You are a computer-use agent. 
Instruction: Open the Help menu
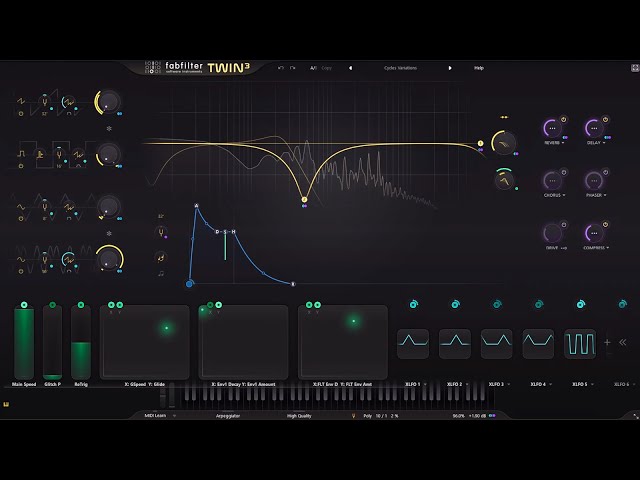(x=479, y=68)
